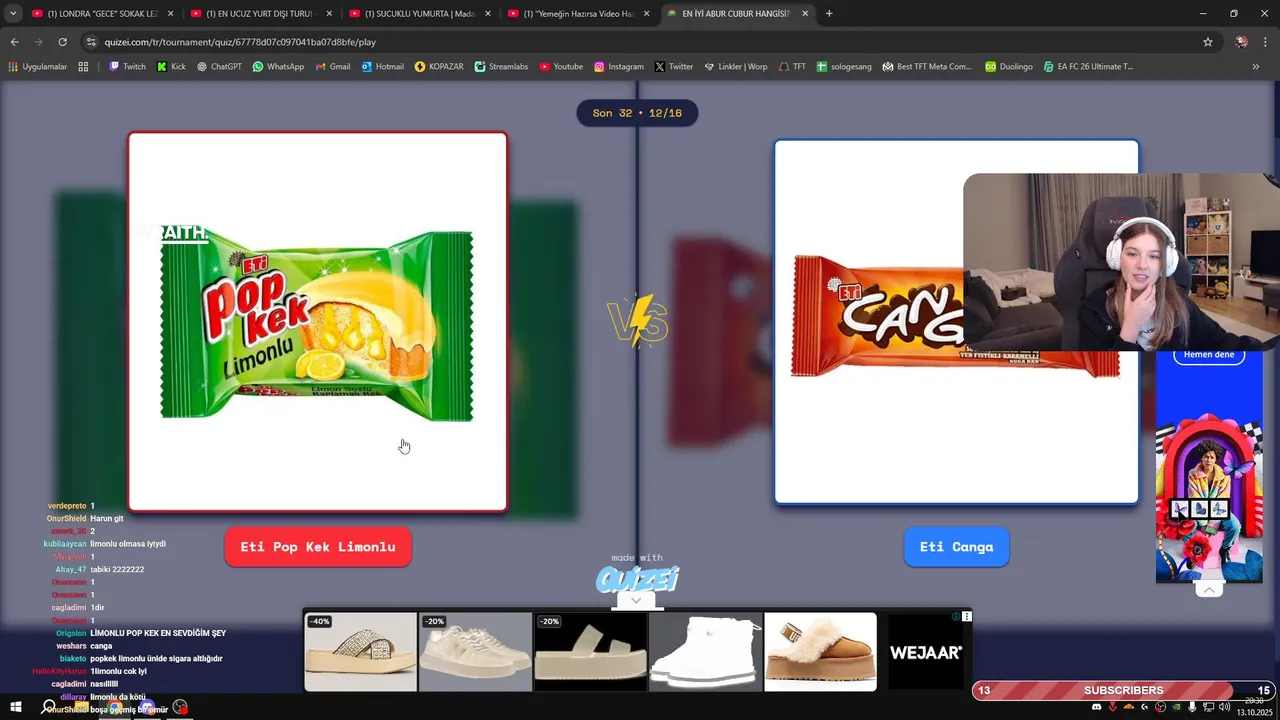Open the Duolingo bookmark
The width and height of the screenshot is (1280, 720).
(1008, 67)
